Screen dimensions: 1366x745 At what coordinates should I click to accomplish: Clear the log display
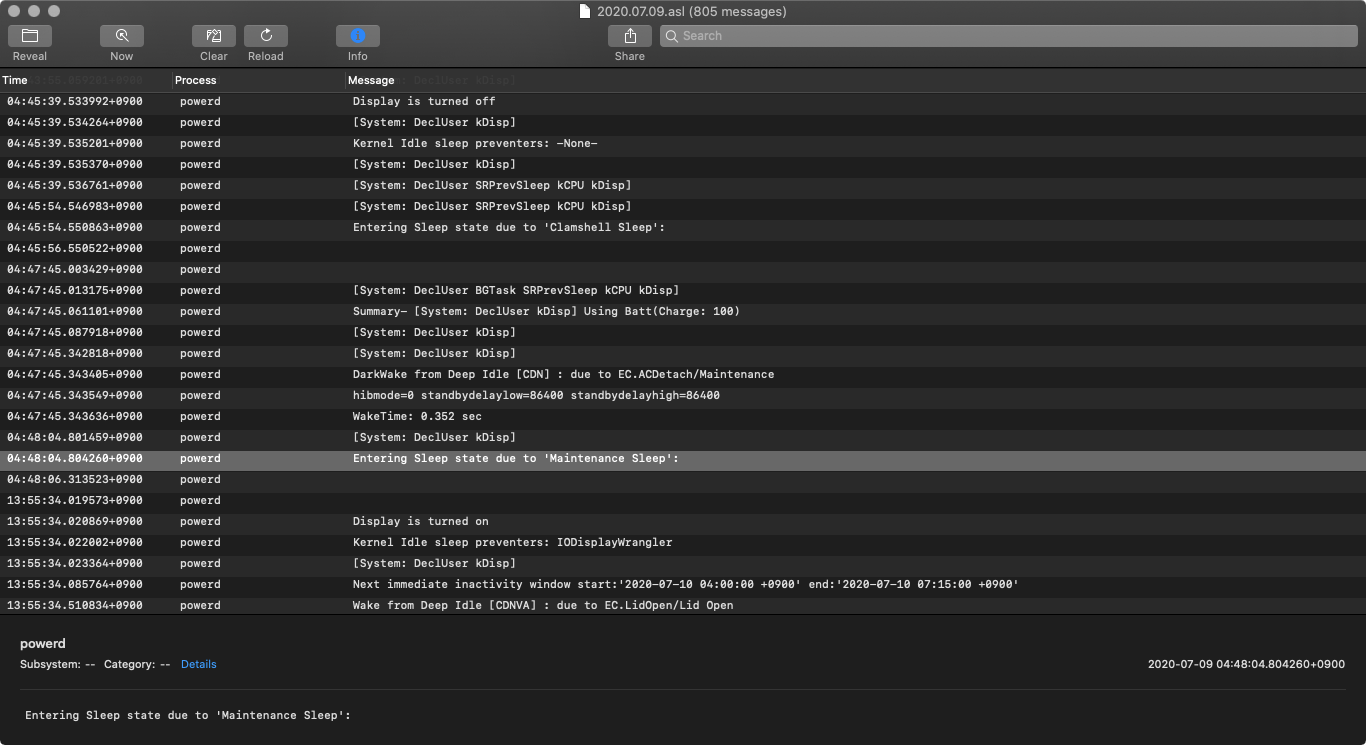click(214, 36)
